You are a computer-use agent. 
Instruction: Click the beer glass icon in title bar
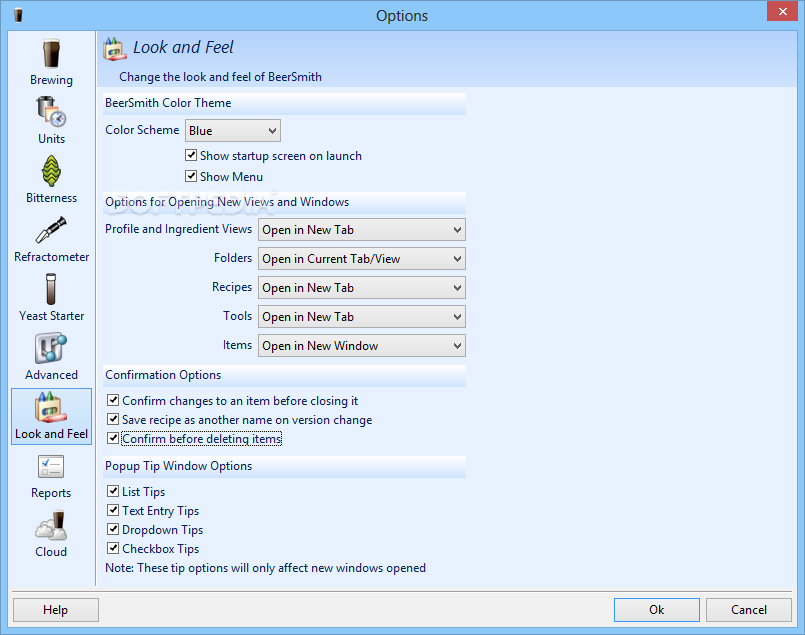click(x=18, y=15)
